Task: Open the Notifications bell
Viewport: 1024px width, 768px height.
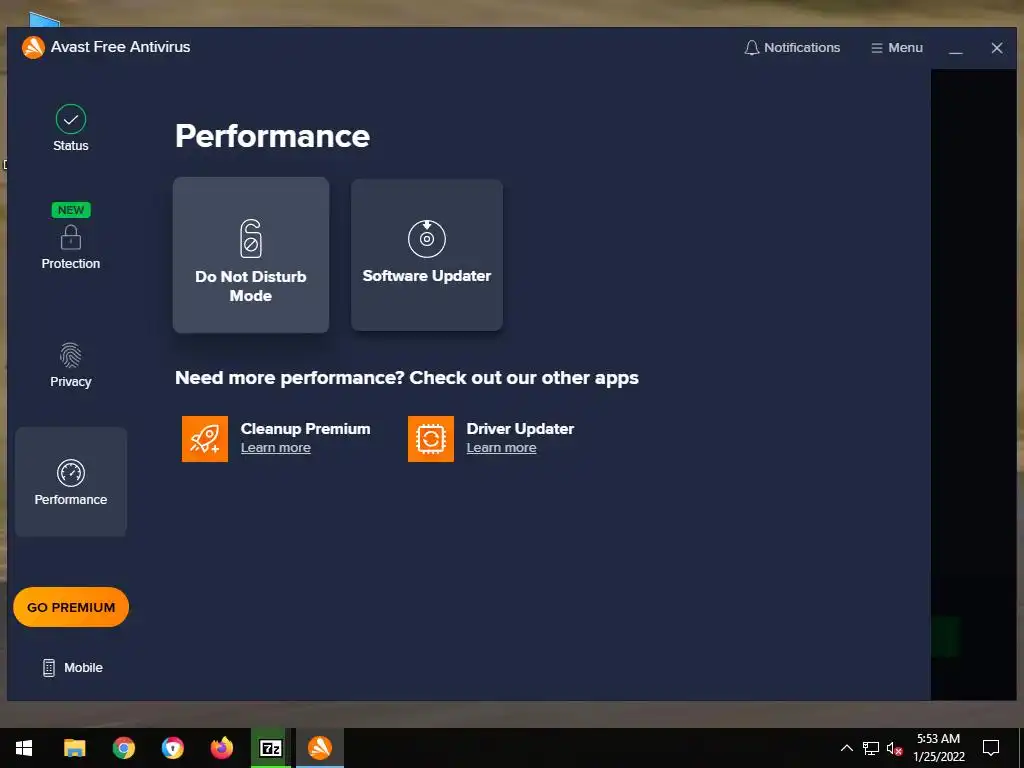Action: click(792, 48)
